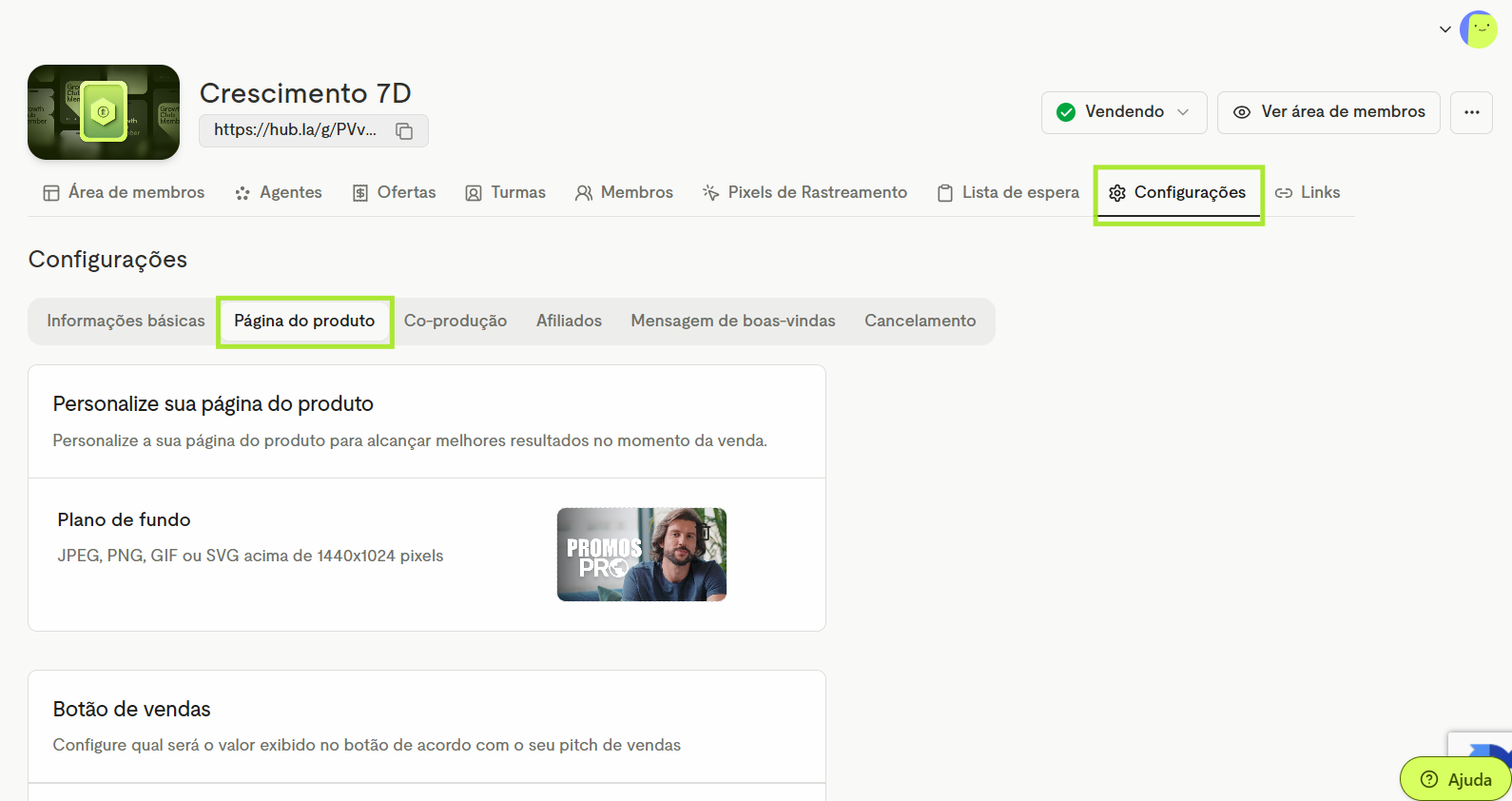Image resolution: width=1512 pixels, height=801 pixels.
Task: Go to the Área de membros tab
Action: [x=124, y=192]
